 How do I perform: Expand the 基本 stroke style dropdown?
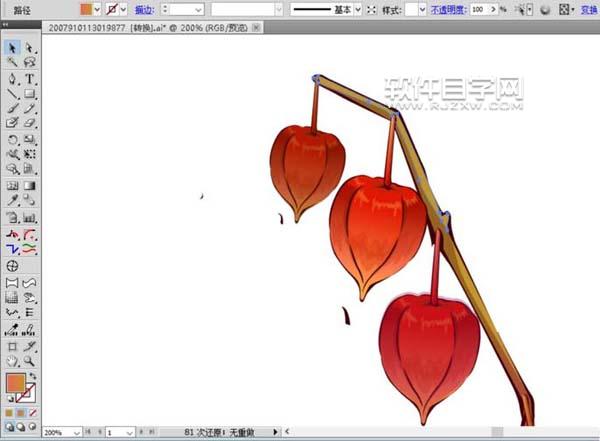click(357, 9)
